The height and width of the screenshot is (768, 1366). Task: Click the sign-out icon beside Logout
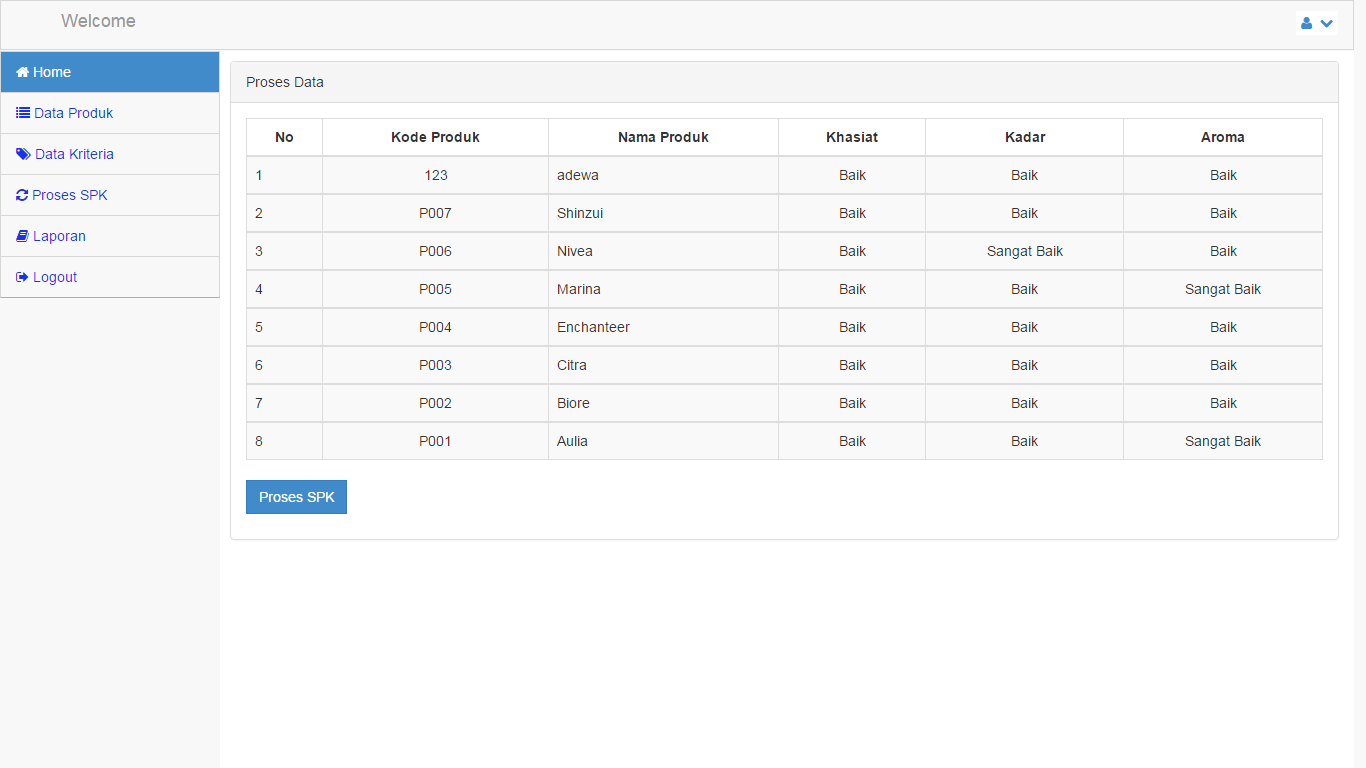[x=23, y=277]
